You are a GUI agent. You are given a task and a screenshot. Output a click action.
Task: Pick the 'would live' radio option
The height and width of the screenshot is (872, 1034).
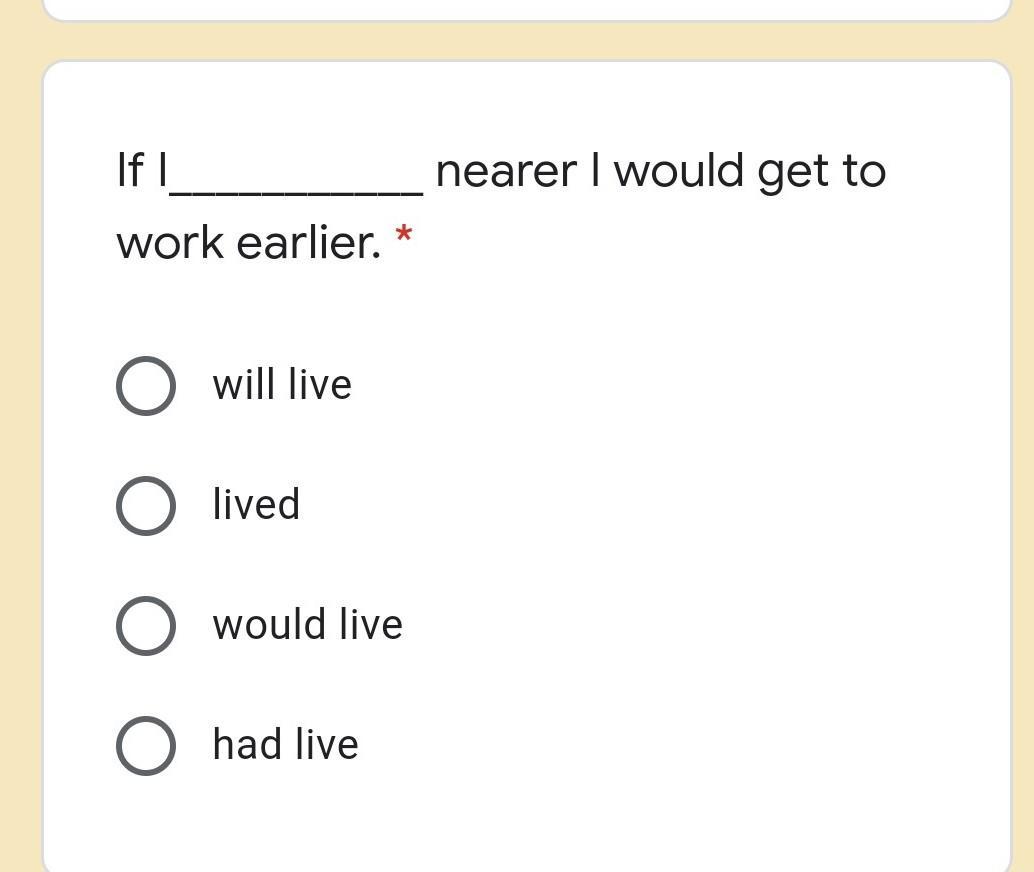(x=146, y=626)
